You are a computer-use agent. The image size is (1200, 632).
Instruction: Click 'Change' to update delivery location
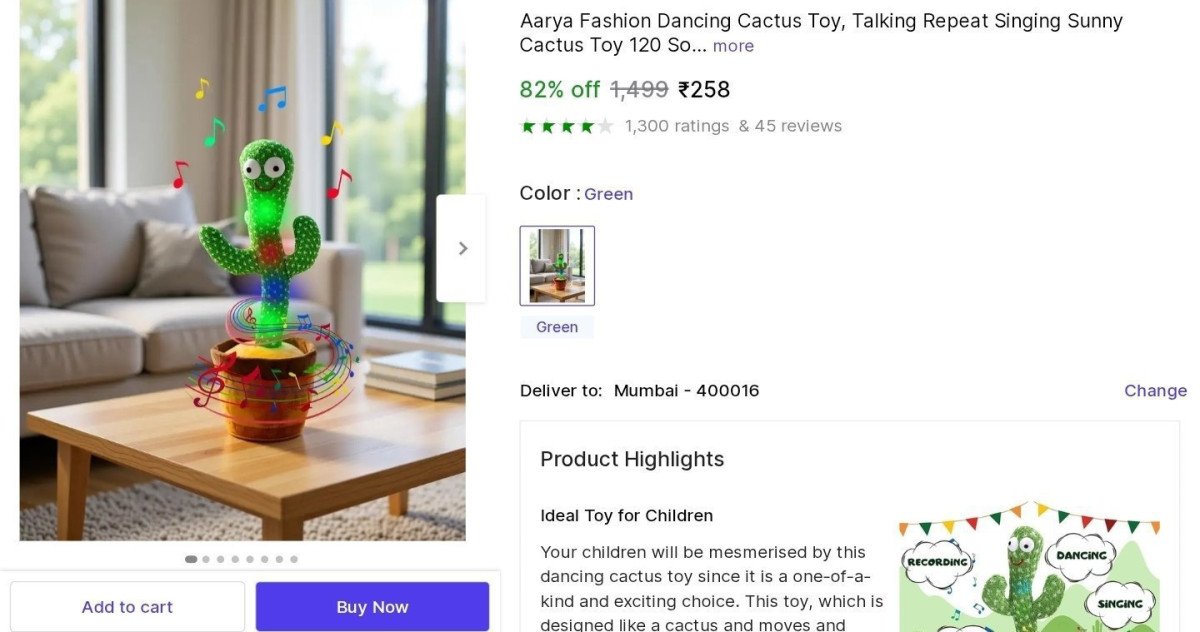tap(1155, 391)
